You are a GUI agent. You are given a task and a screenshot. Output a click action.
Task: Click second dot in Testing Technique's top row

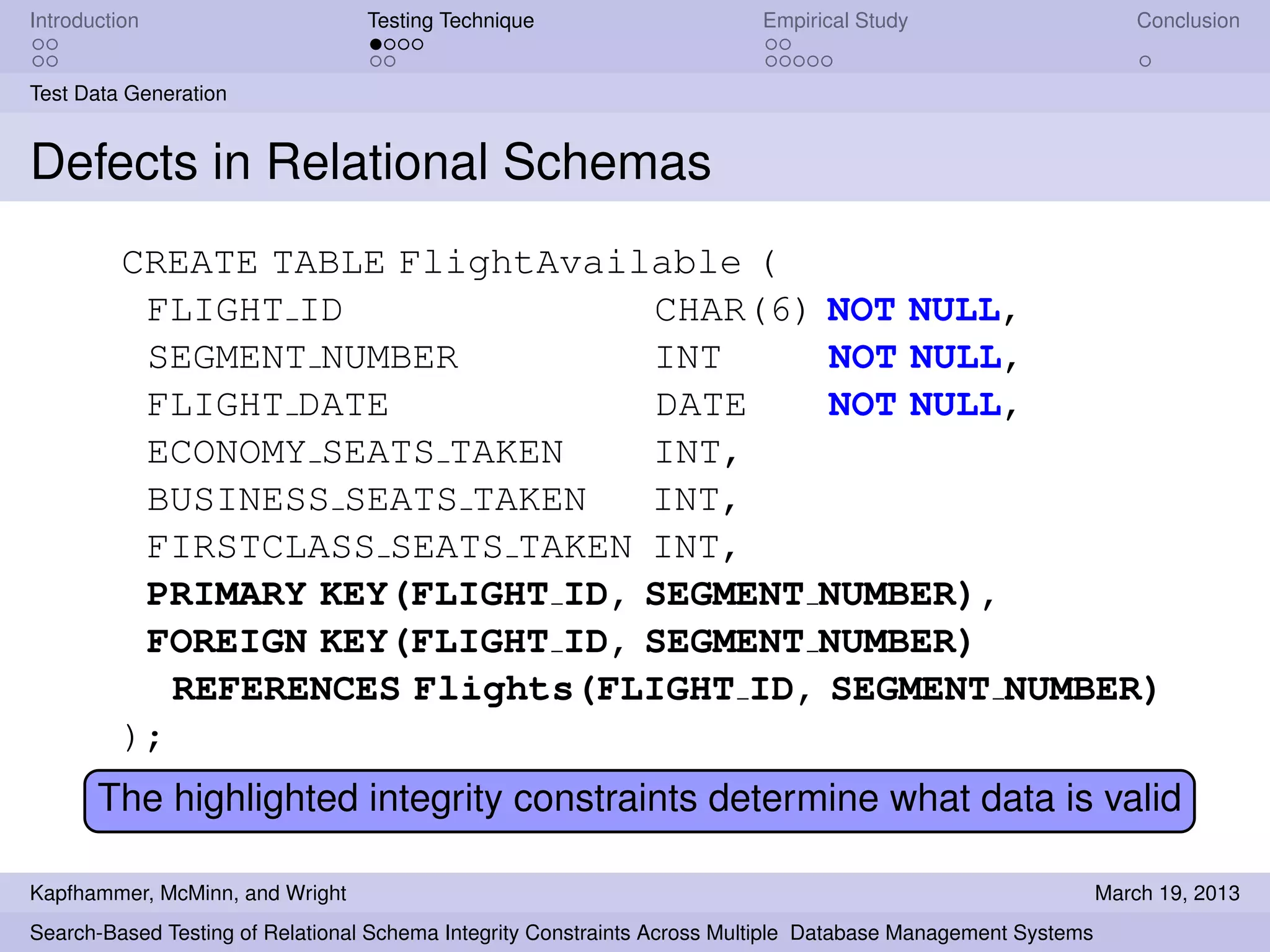tap(389, 45)
